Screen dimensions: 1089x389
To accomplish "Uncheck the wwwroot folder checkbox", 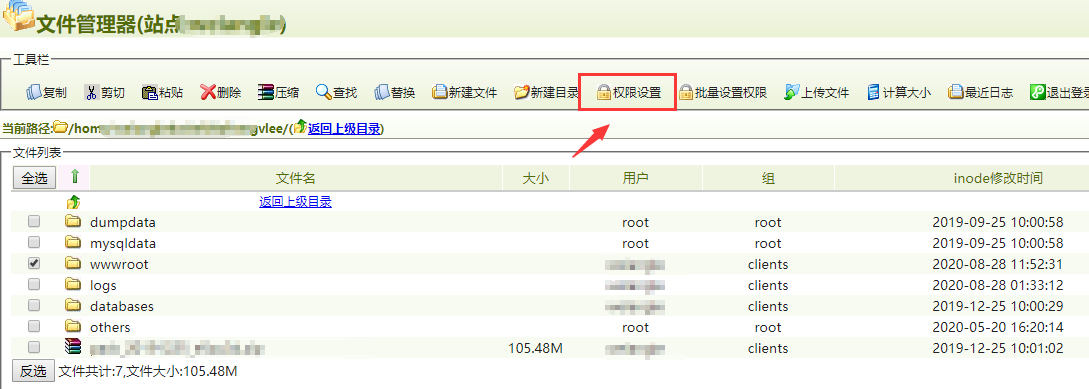I will (33, 264).
